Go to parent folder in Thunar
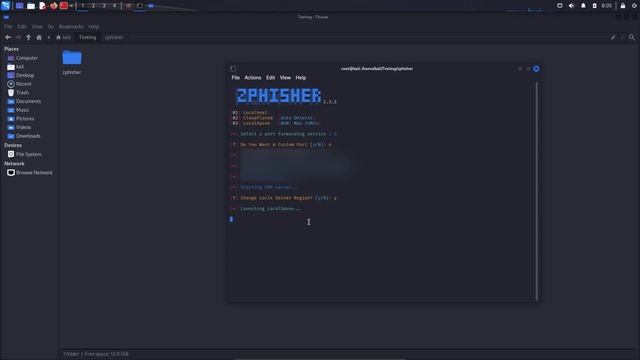The height and width of the screenshot is (360, 640). [x=28, y=37]
